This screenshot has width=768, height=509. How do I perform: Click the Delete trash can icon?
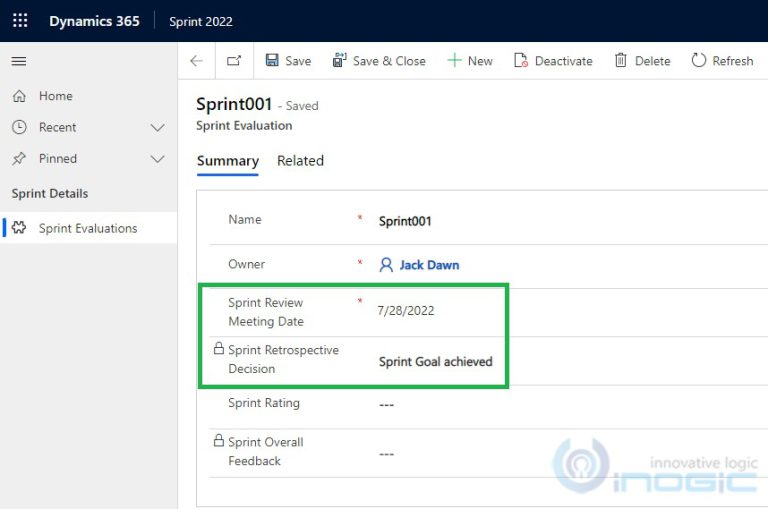[x=621, y=61]
